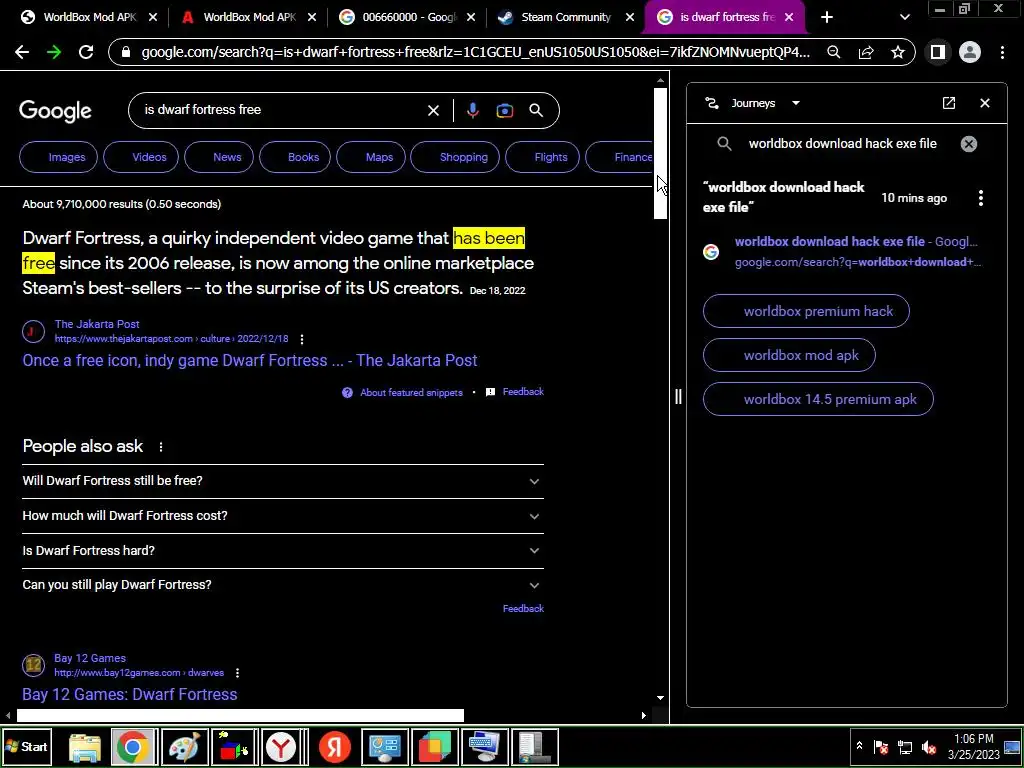Close the 006660000 Google tab
This screenshot has width=1024, height=768.
pos(471,18)
